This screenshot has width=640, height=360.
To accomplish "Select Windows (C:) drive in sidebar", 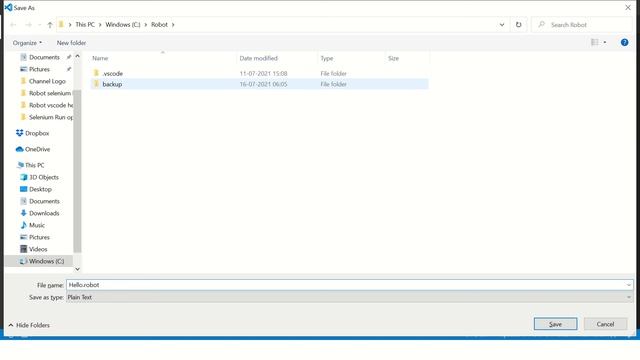I will (x=46, y=261).
